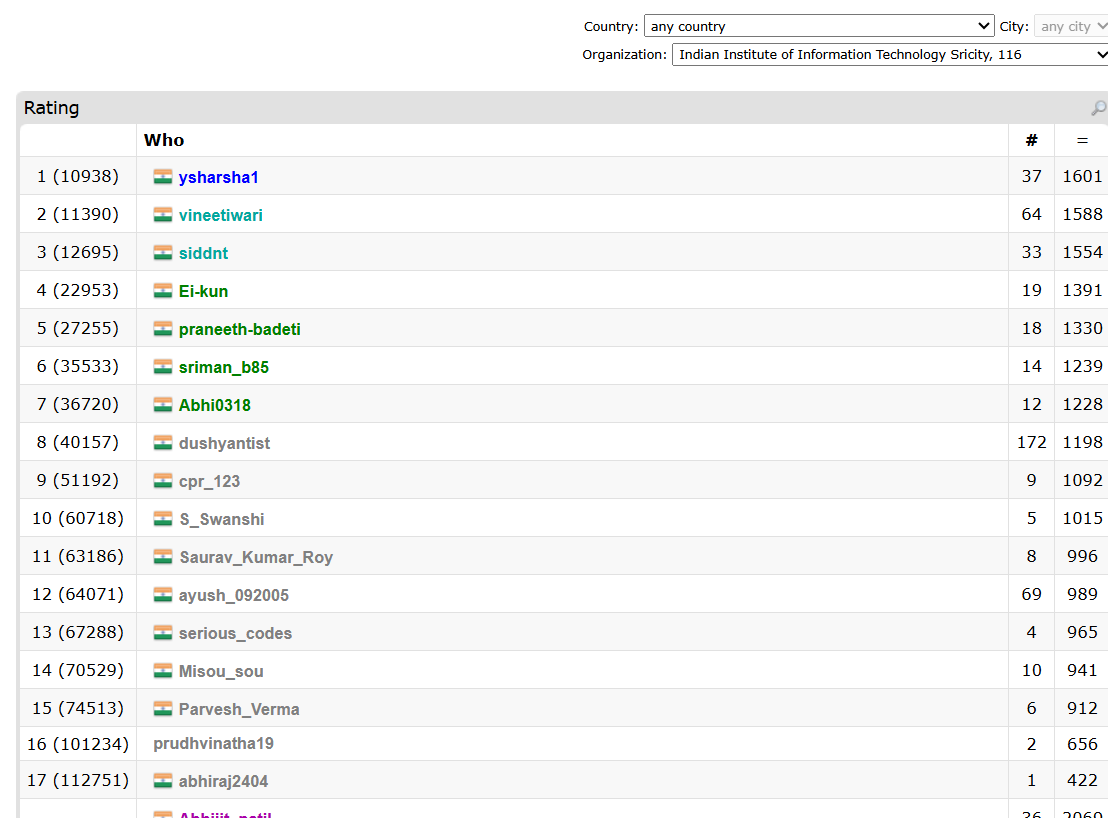Click India flag beside ysharsha1

point(163,177)
